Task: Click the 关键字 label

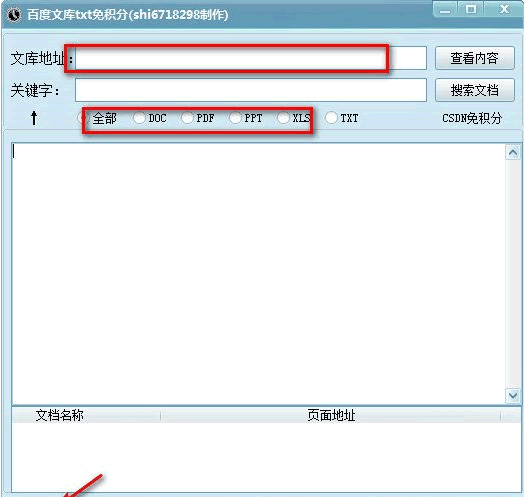Action: tap(35, 90)
